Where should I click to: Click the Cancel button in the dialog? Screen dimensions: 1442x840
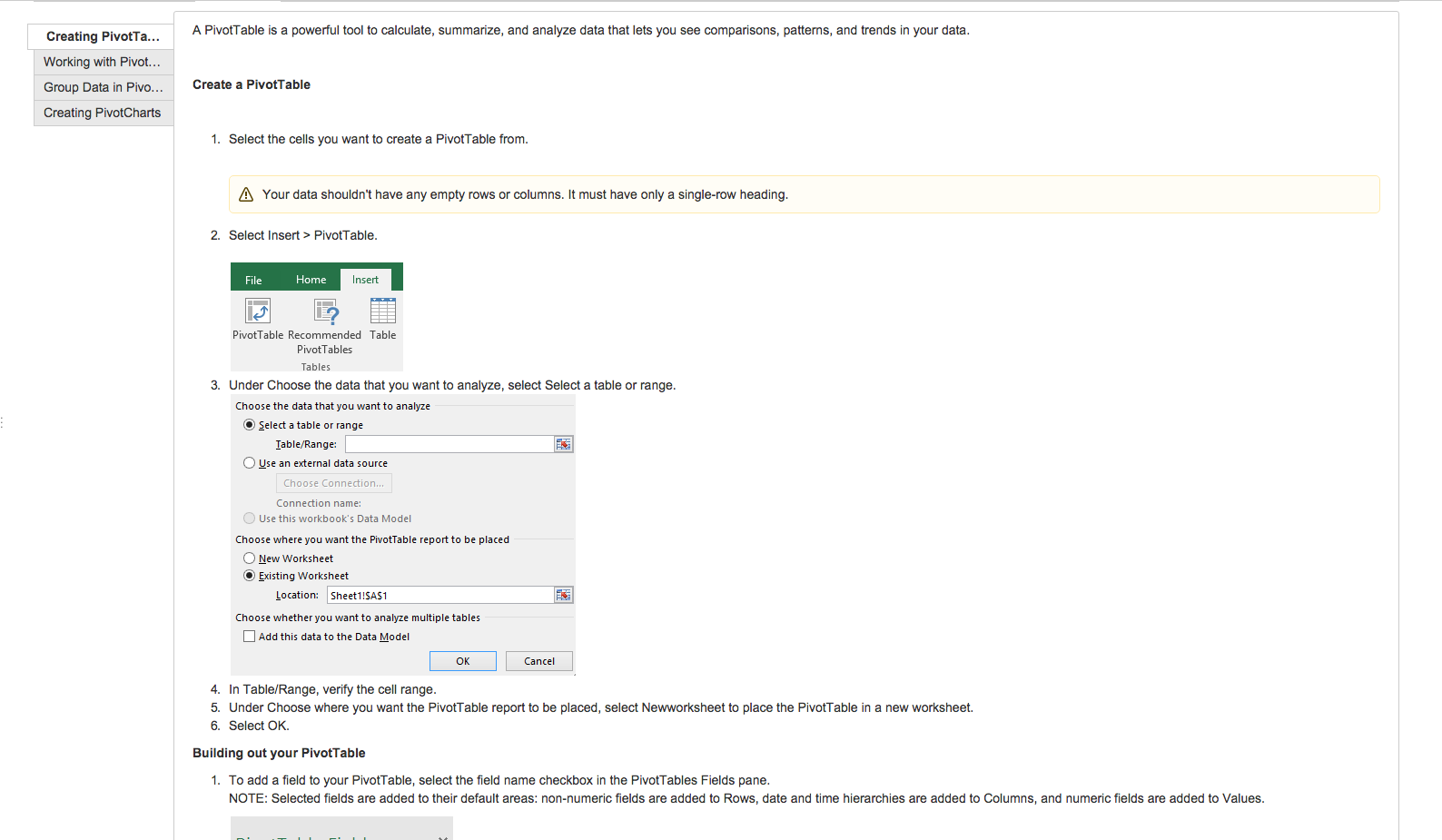click(539, 661)
